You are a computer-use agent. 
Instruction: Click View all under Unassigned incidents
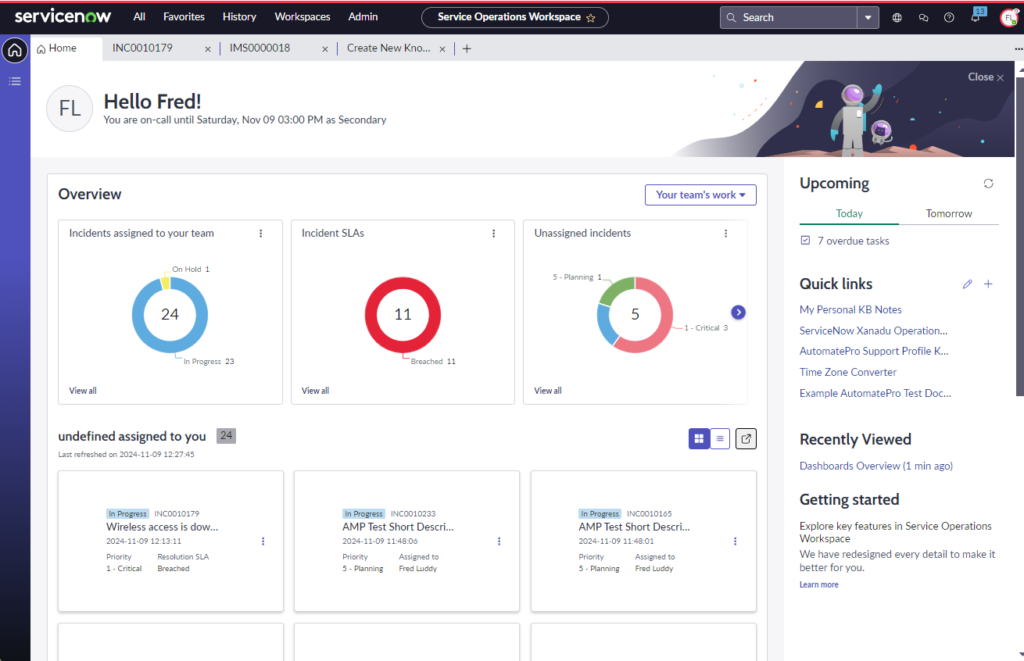(547, 390)
